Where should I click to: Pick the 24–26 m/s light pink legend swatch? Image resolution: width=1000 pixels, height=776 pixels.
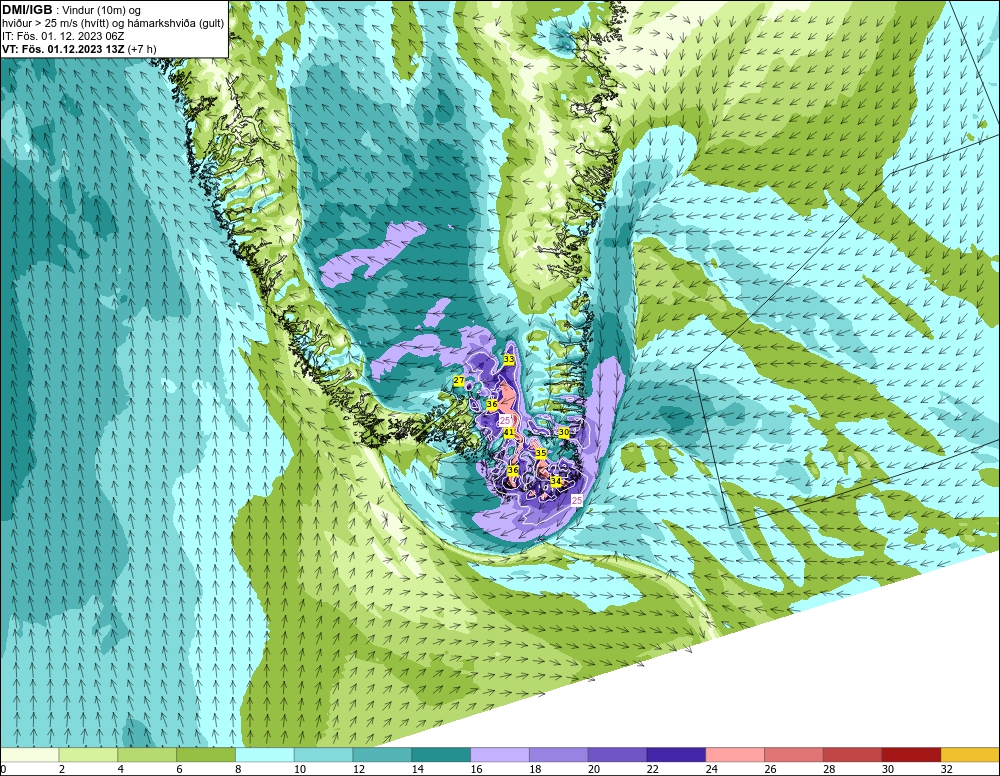pos(735,755)
